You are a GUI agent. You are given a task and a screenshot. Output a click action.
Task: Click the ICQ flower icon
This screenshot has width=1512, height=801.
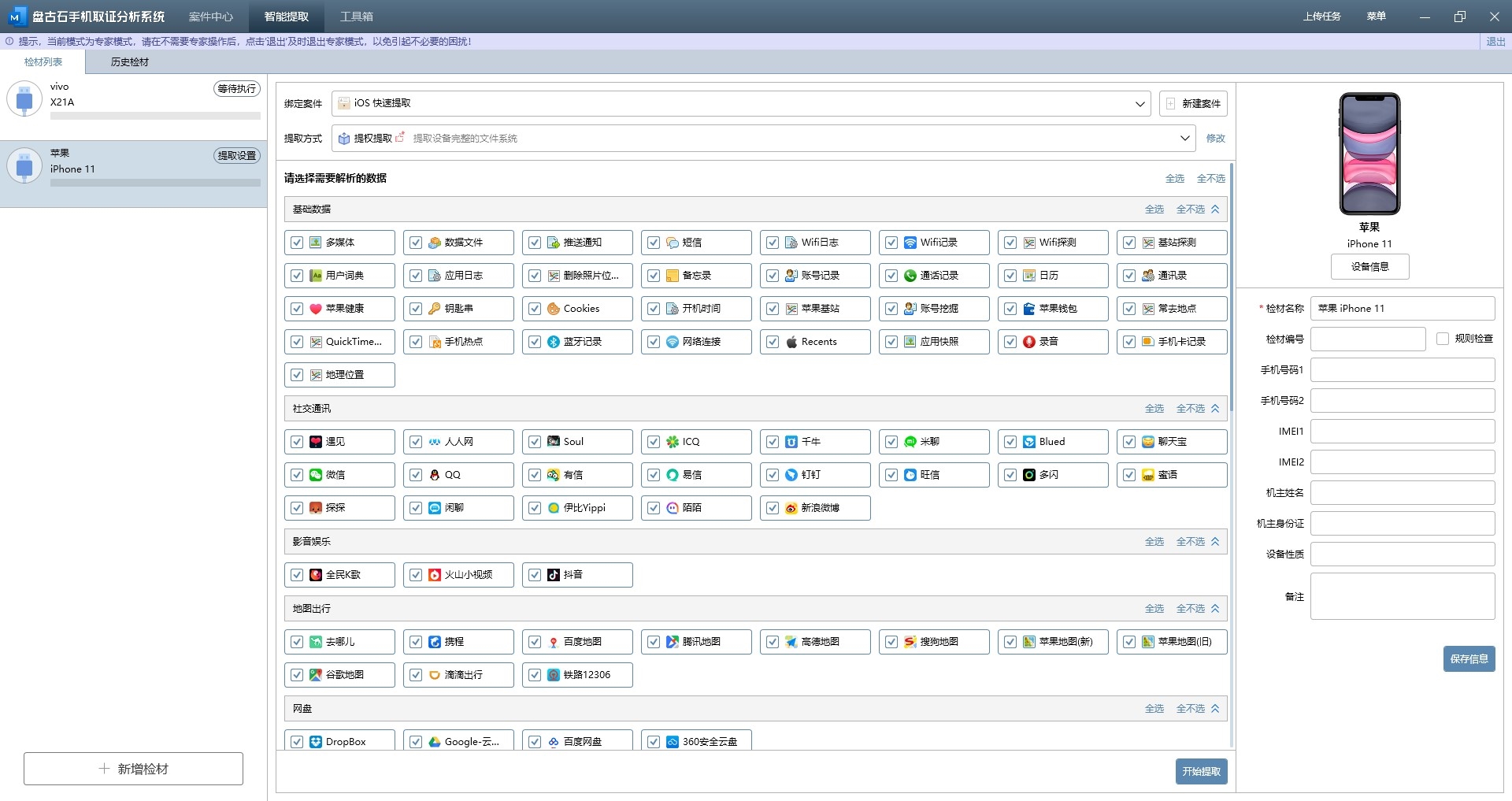coord(673,442)
